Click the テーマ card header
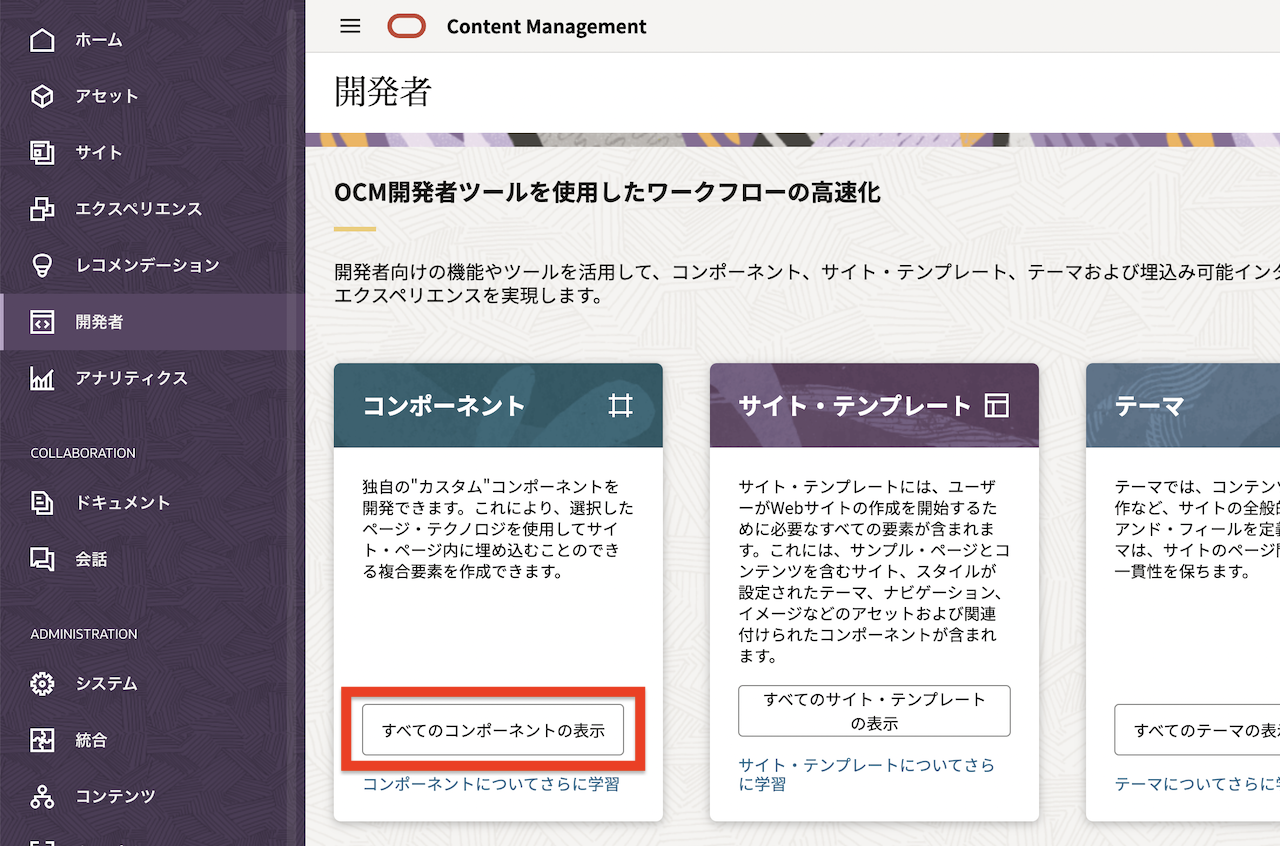Image resolution: width=1280 pixels, height=846 pixels. (1183, 405)
